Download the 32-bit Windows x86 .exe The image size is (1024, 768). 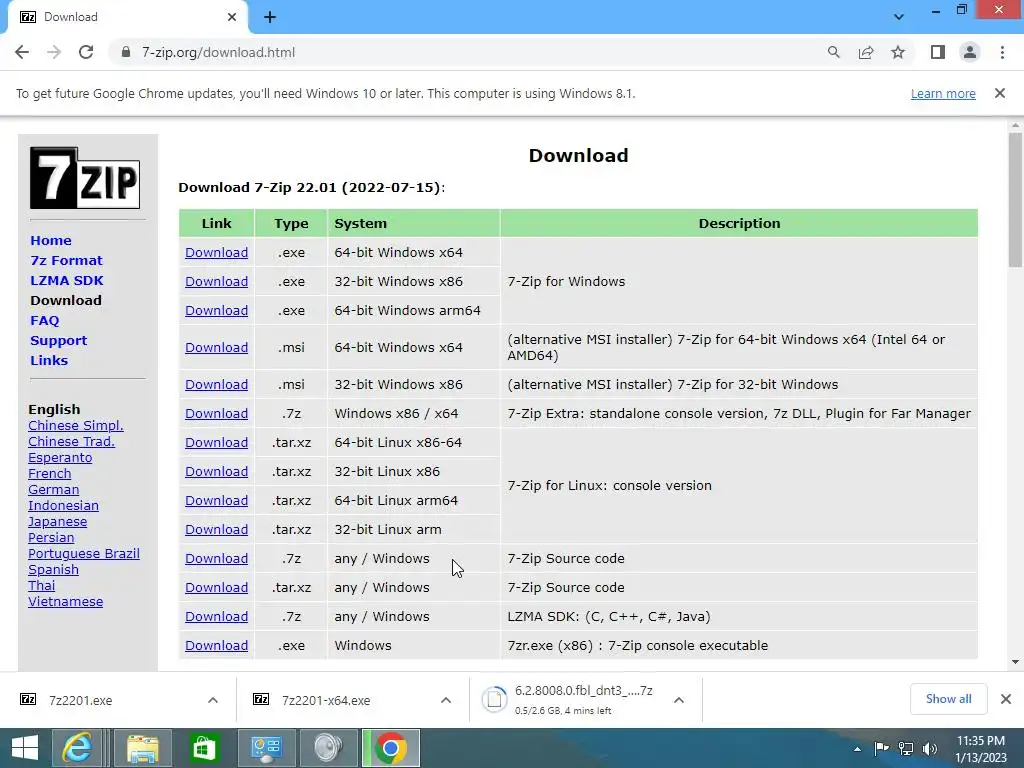tap(216, 281)
